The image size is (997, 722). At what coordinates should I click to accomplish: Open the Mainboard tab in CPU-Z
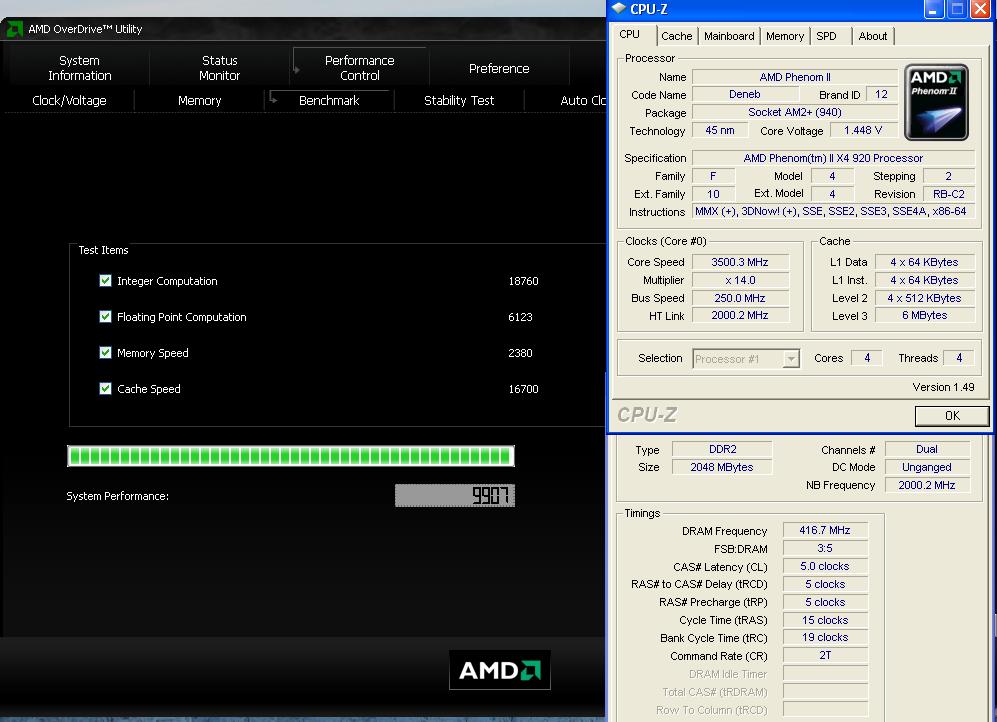point(729,36)
